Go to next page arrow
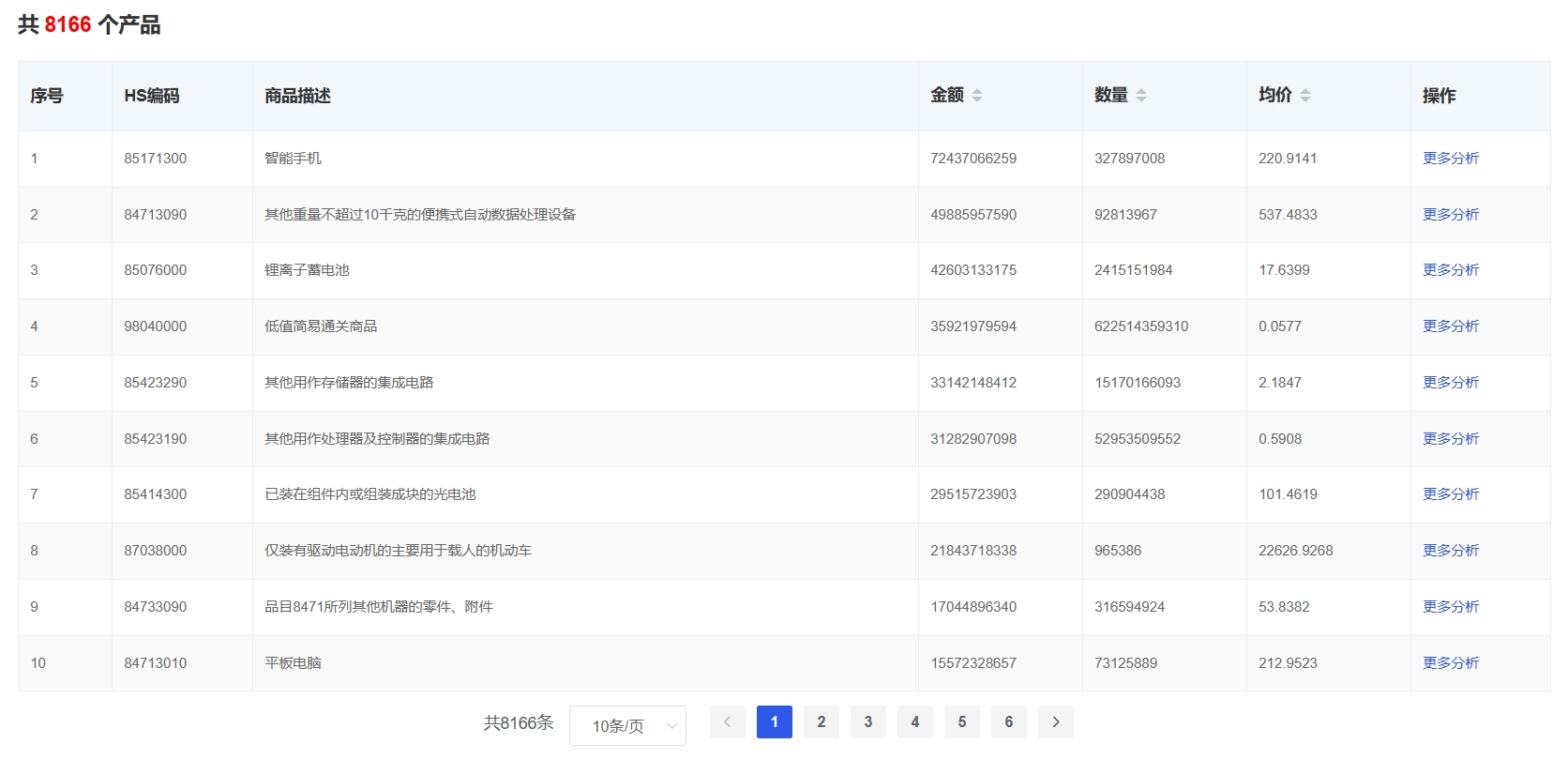Screen dimensions: 1568x759 1056,722
